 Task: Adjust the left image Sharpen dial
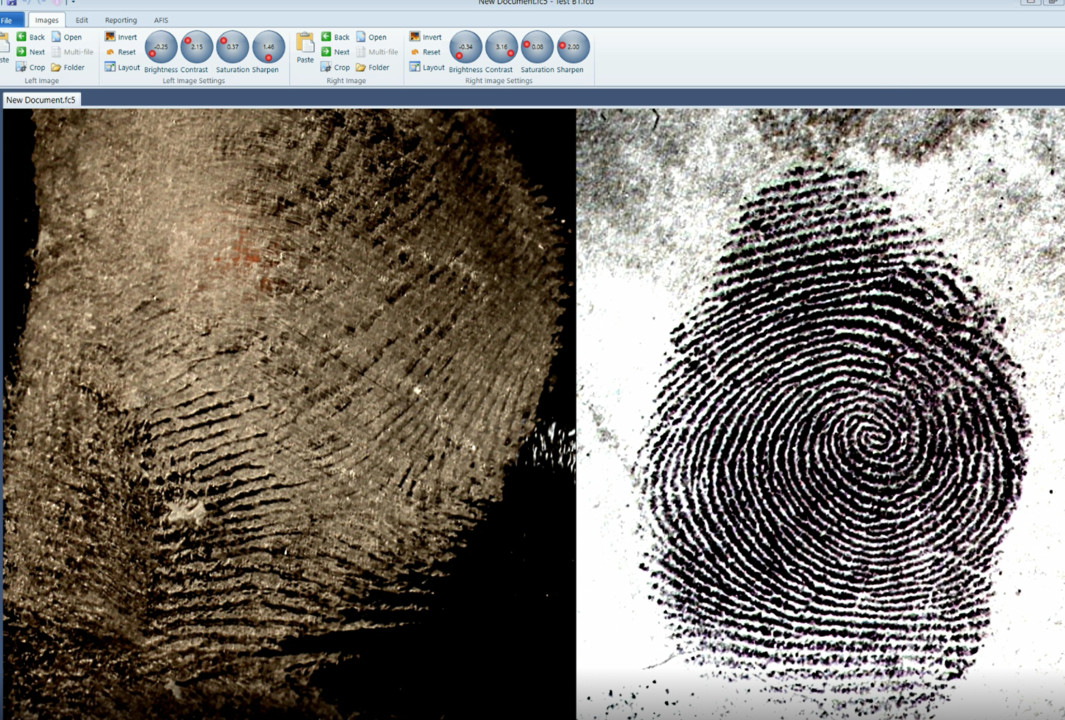coord(268,47)
